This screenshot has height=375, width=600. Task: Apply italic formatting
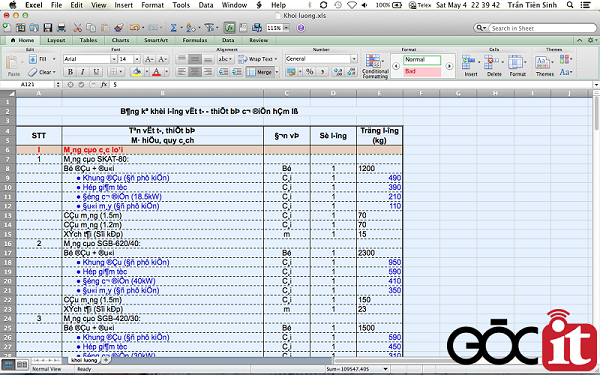[82, 72]
